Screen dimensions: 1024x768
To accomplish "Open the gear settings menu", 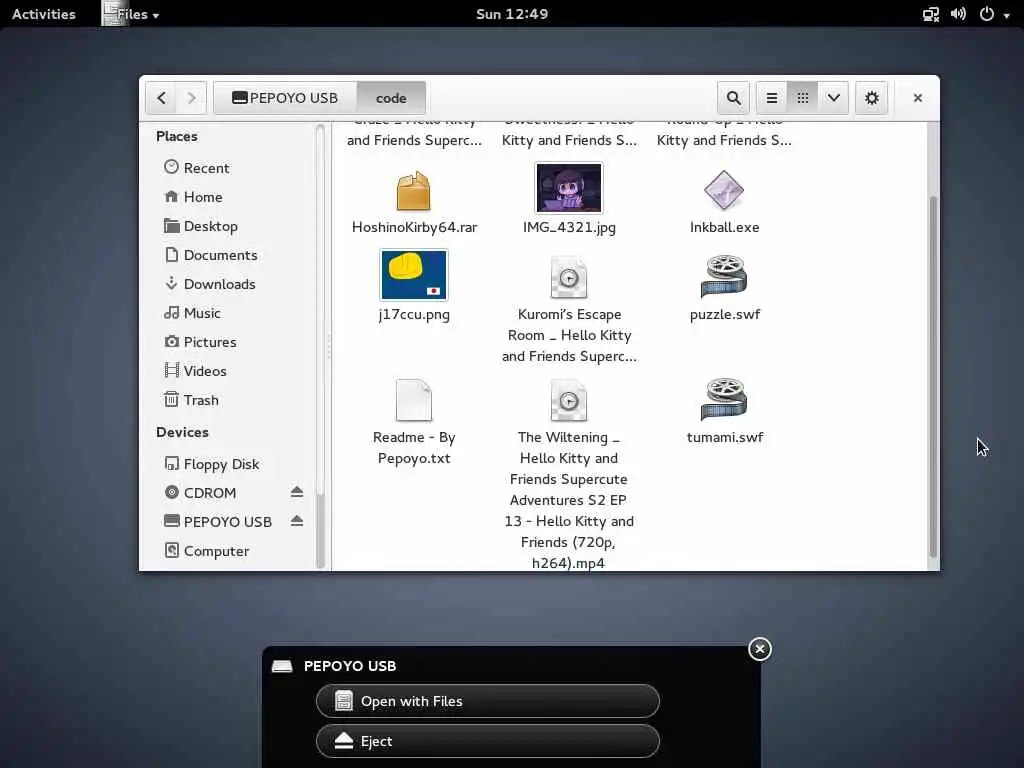I will (871, 98).
